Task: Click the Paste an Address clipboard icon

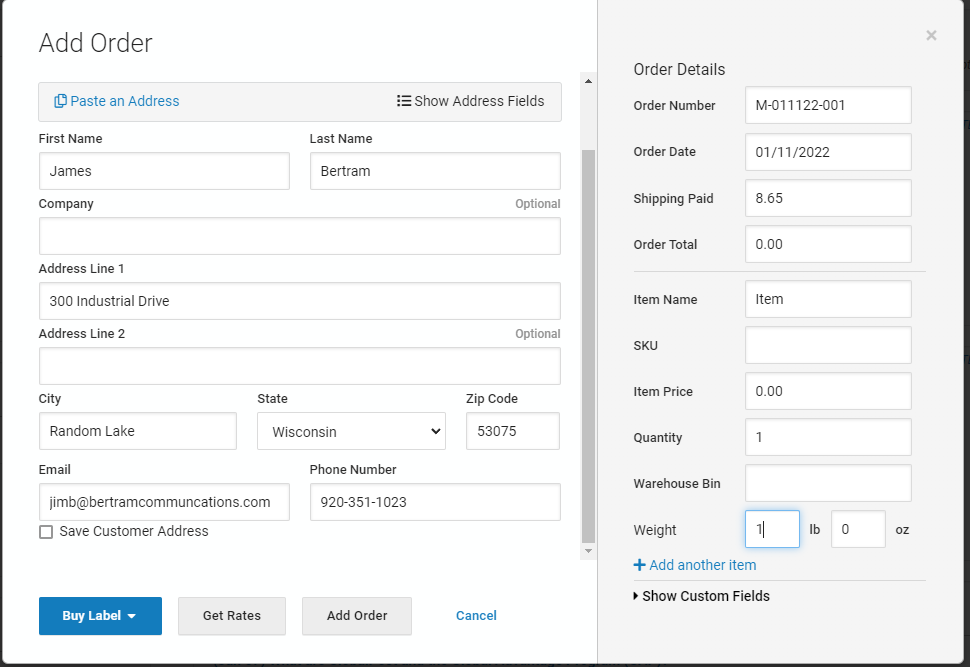Action: click(61, 101)
